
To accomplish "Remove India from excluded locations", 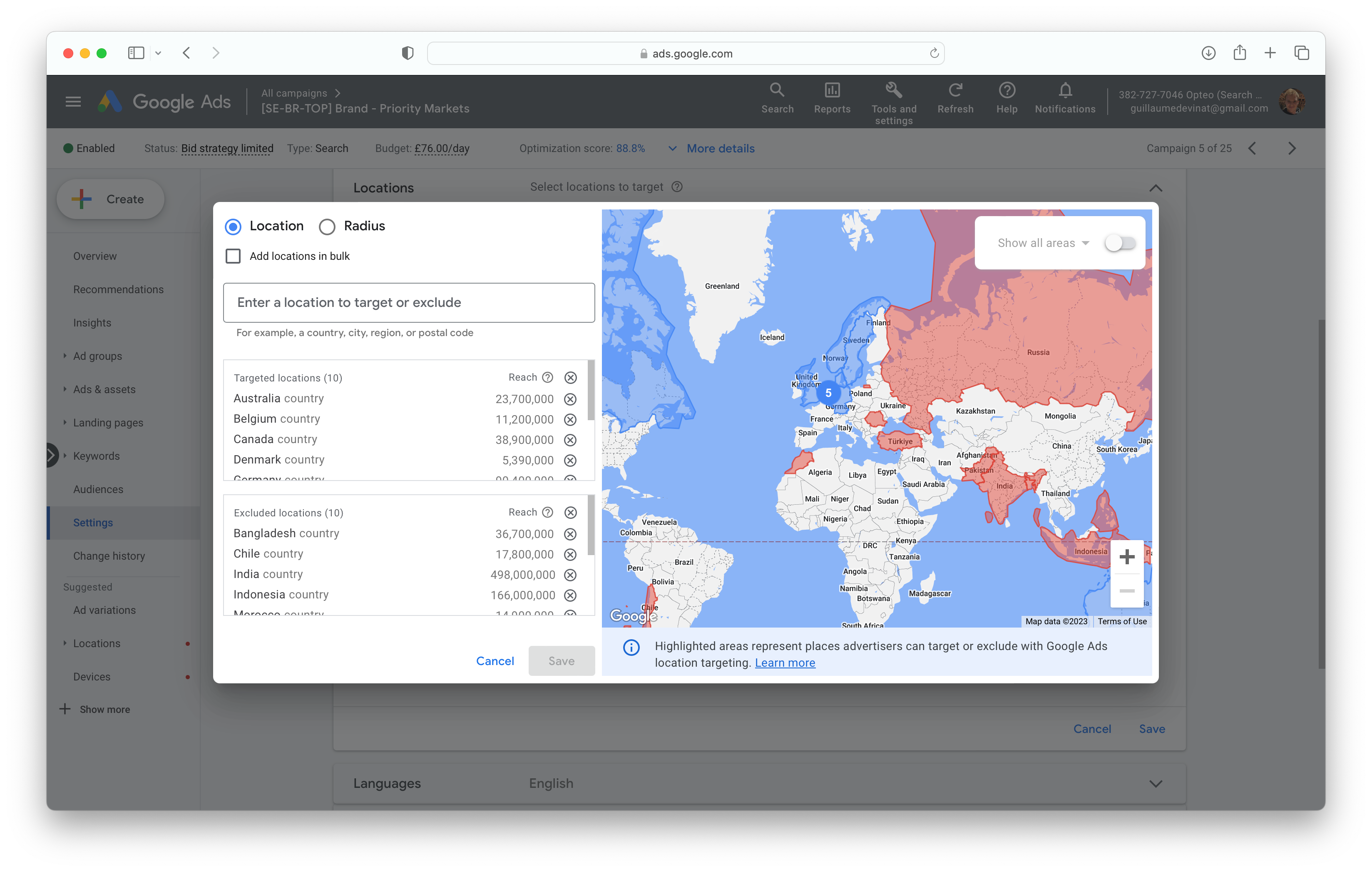I will coord(570,575).
